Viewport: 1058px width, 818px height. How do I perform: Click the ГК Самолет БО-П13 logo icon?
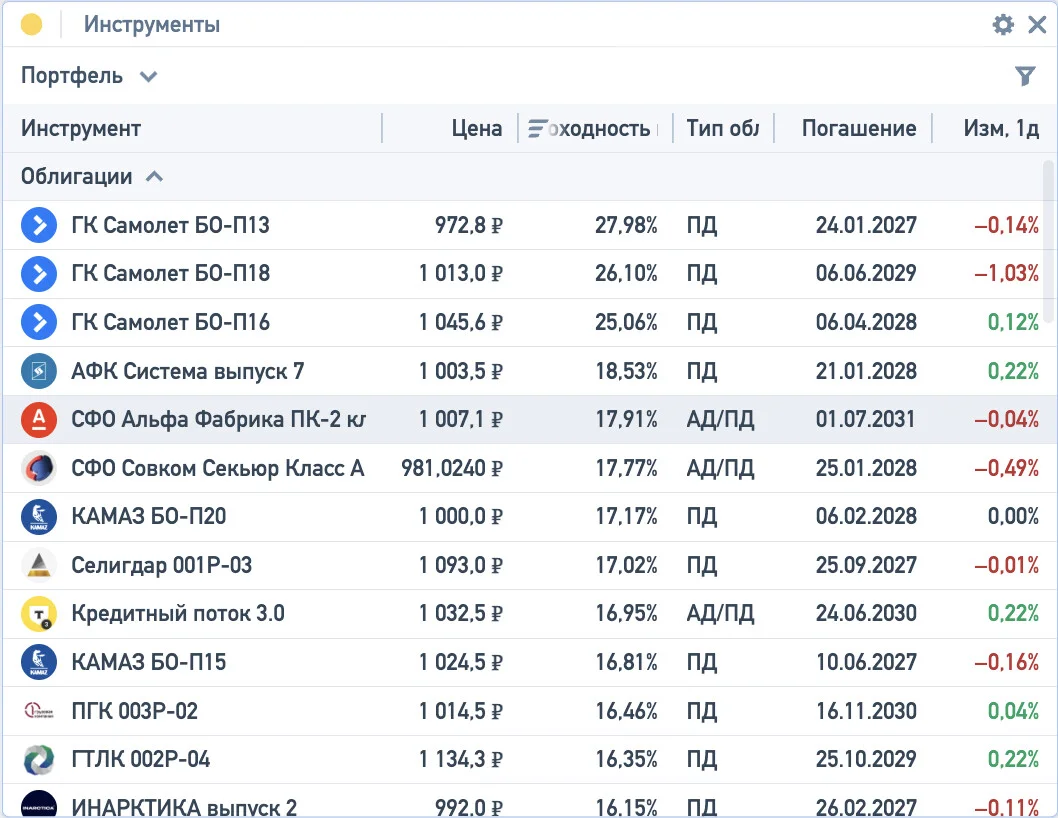(38, 225)
